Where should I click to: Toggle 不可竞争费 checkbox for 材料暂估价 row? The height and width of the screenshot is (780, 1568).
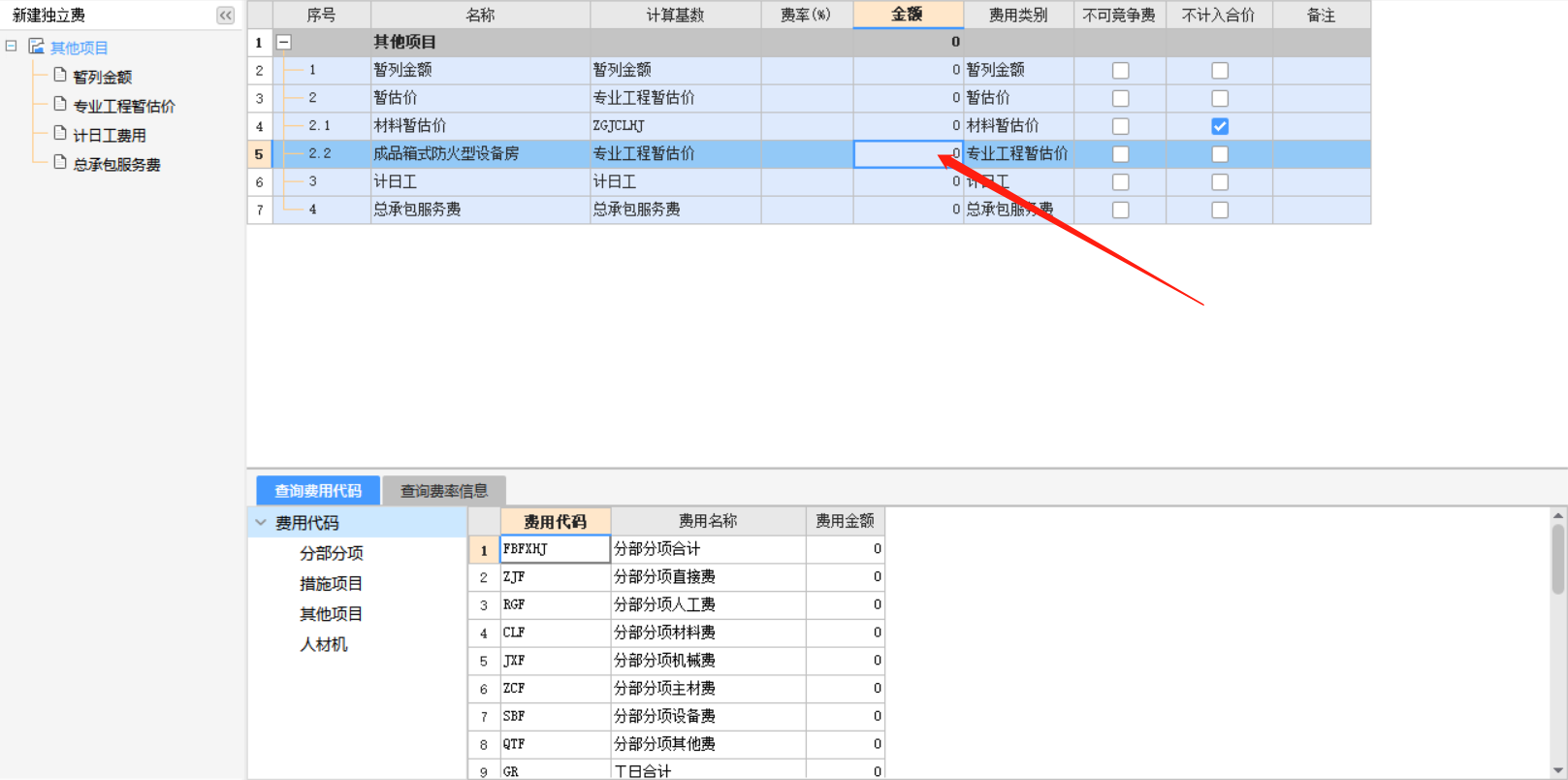pos(1121,126)
